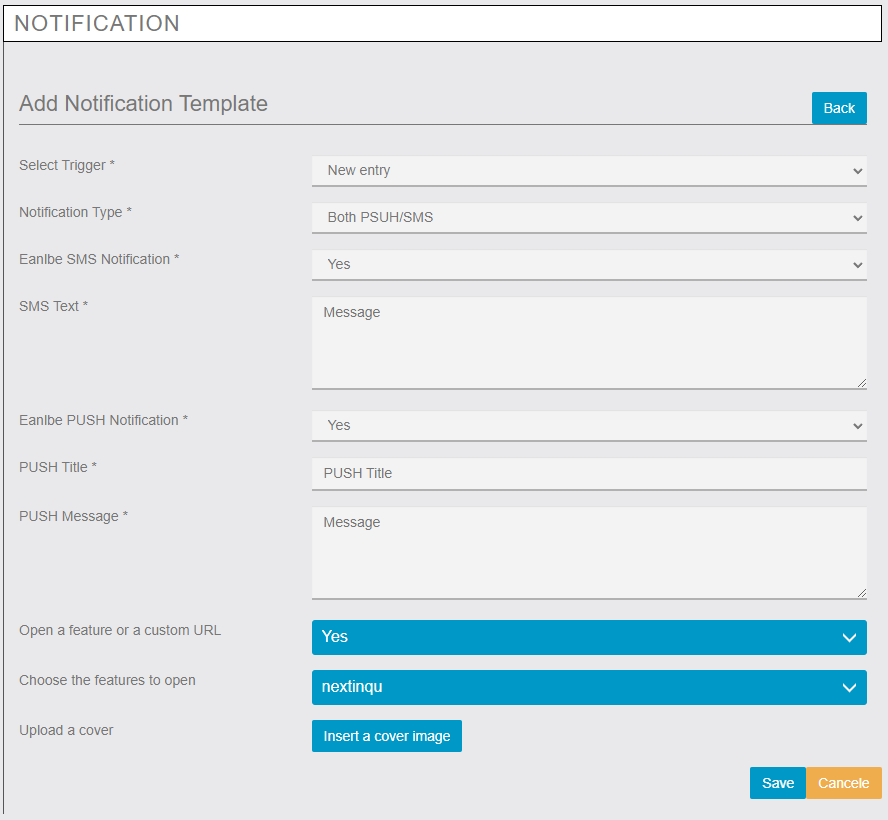This screenshot has height=820, width=888.
Task: Open the custom URL Yes dropdown
Action: coord(589,637)
